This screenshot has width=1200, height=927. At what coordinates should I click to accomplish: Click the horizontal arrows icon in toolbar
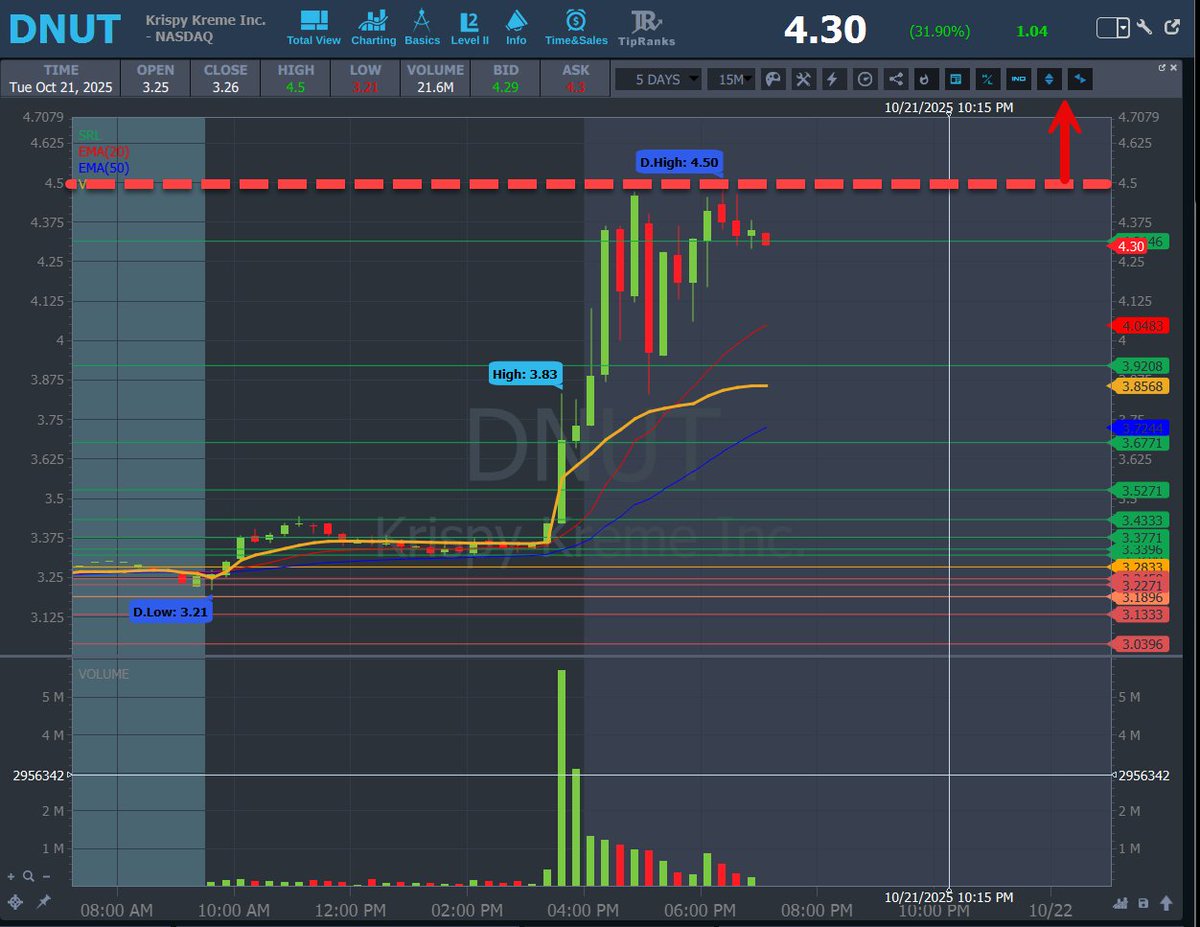pyautogui.click(x=1080, y=79)
